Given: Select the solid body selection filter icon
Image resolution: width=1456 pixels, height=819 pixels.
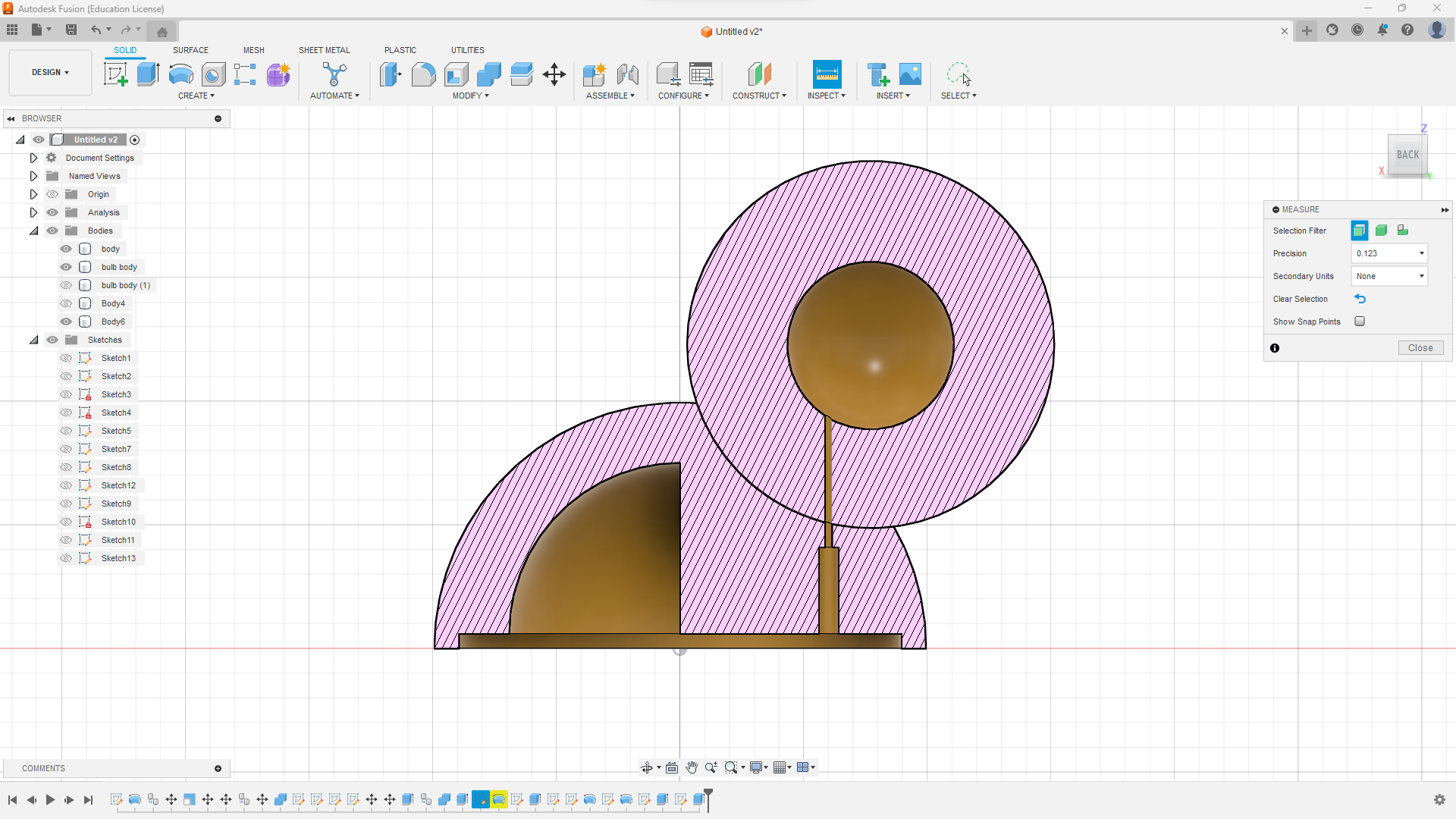Looking at the screenshot, I should click(1381, 231).
